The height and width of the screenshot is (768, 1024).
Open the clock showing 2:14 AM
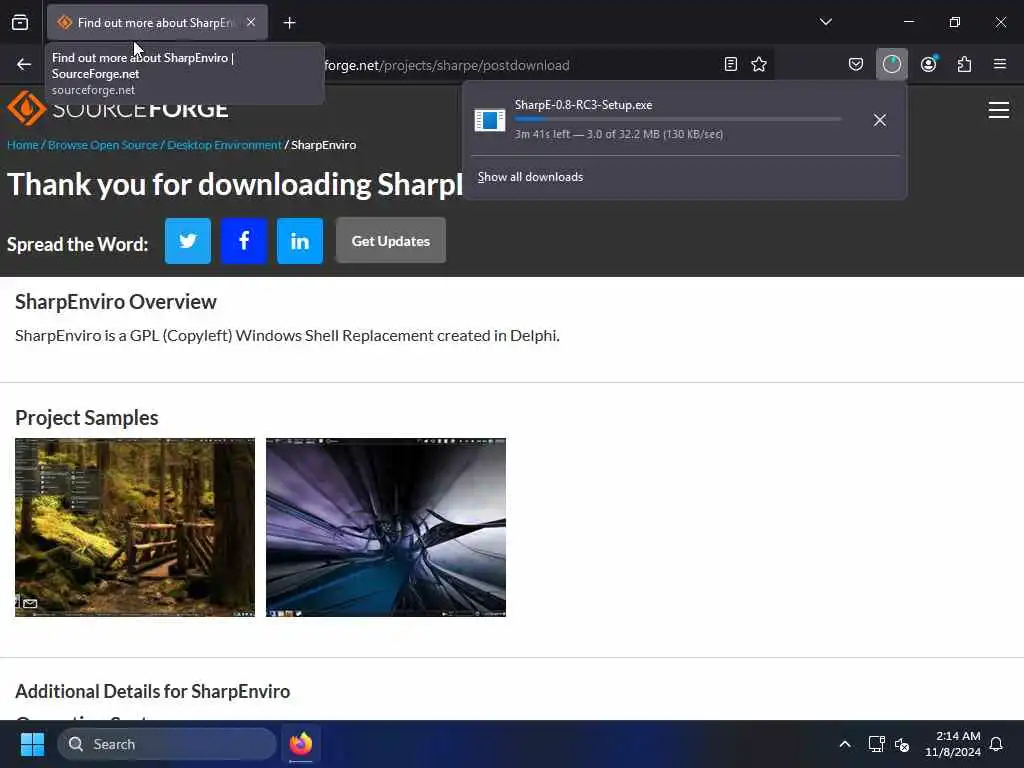tap(953, 744)
